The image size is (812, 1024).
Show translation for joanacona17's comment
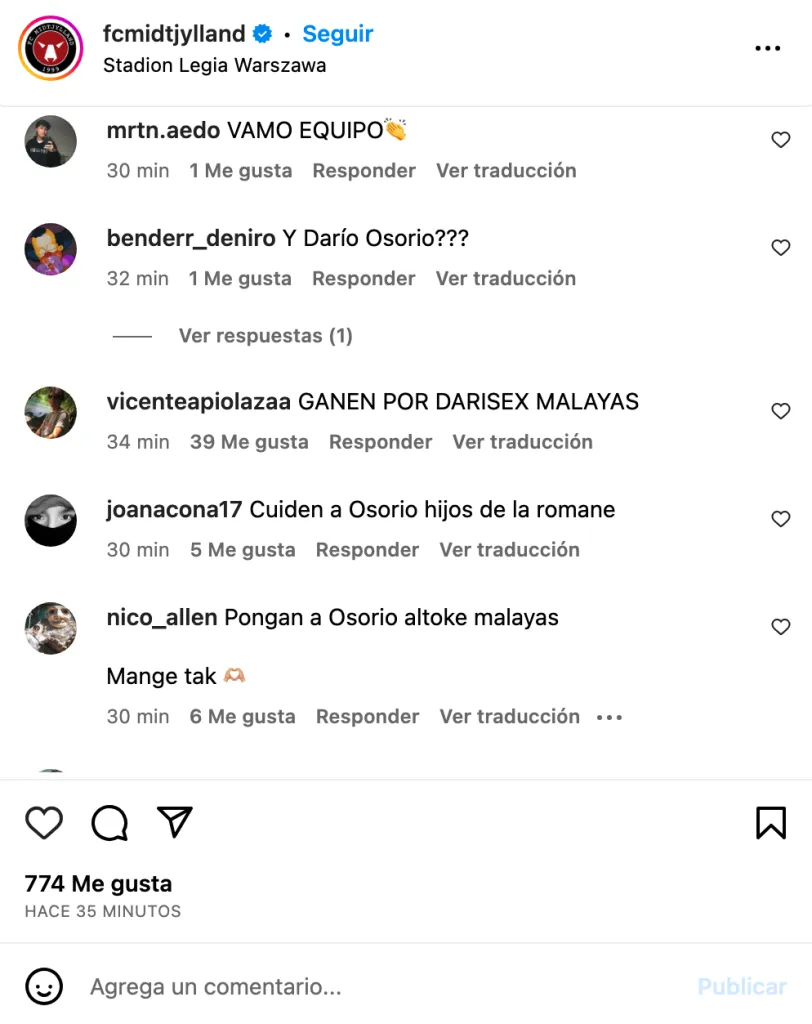pyautogui.click(x=510, y=550)
